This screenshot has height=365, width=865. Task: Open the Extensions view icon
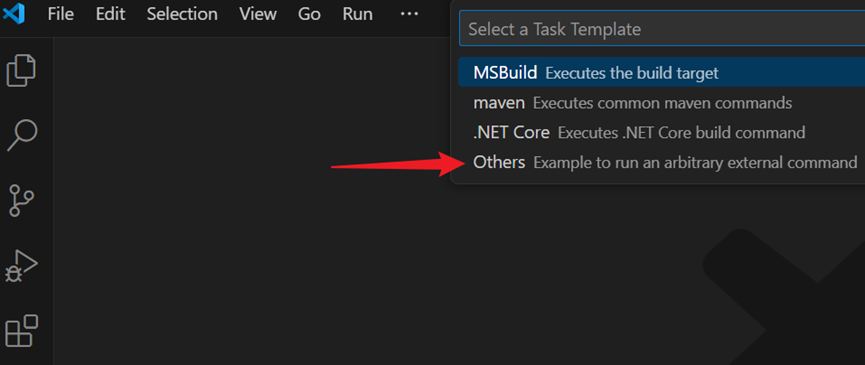(x=22, y=330)
